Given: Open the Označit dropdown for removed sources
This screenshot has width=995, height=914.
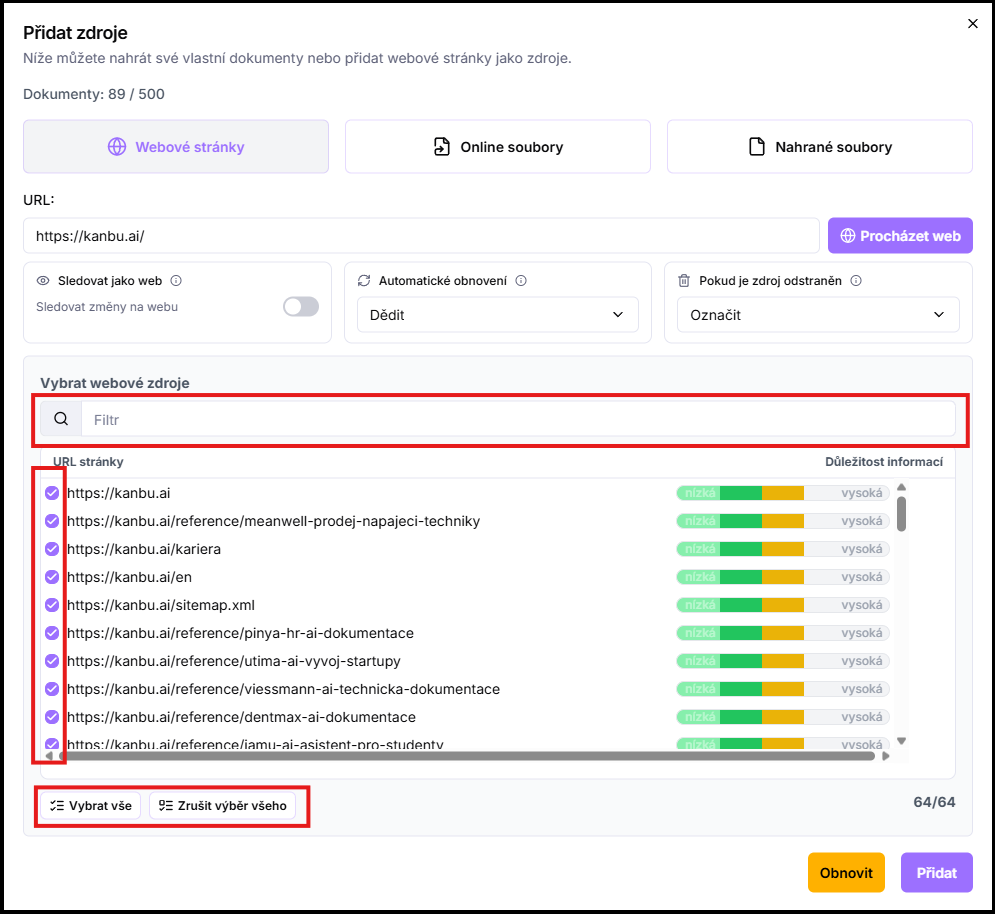Looking at the screenshot, I should [818, 315].
